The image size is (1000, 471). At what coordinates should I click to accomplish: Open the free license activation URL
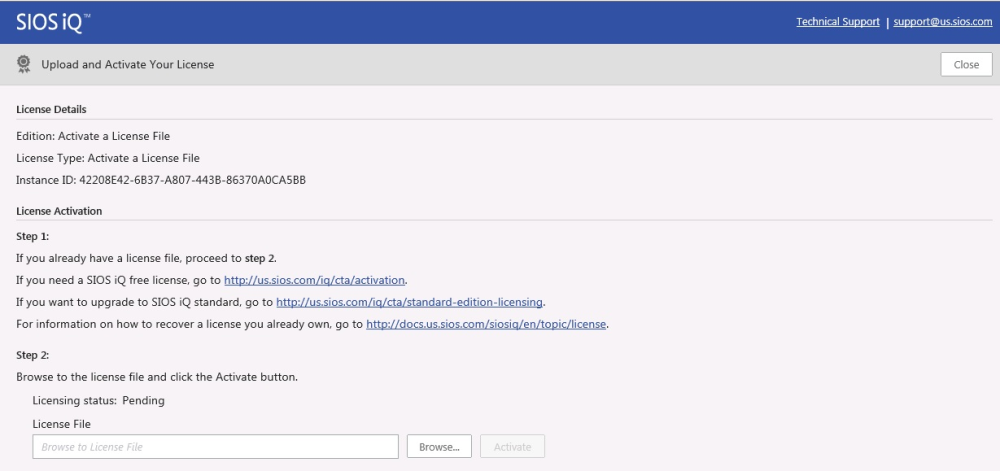(314, 280)
